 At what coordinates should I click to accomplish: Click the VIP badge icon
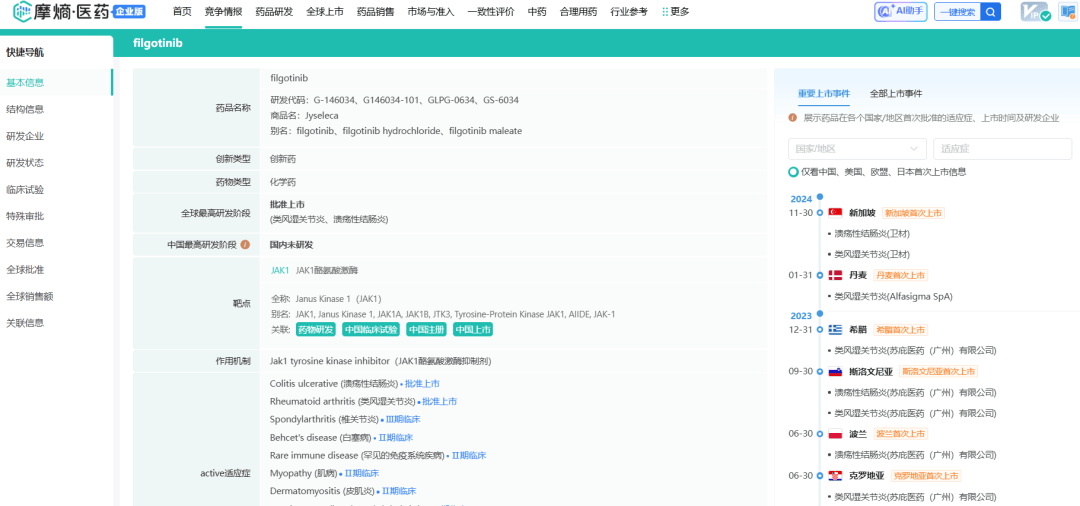click(x=1034, y=12)
